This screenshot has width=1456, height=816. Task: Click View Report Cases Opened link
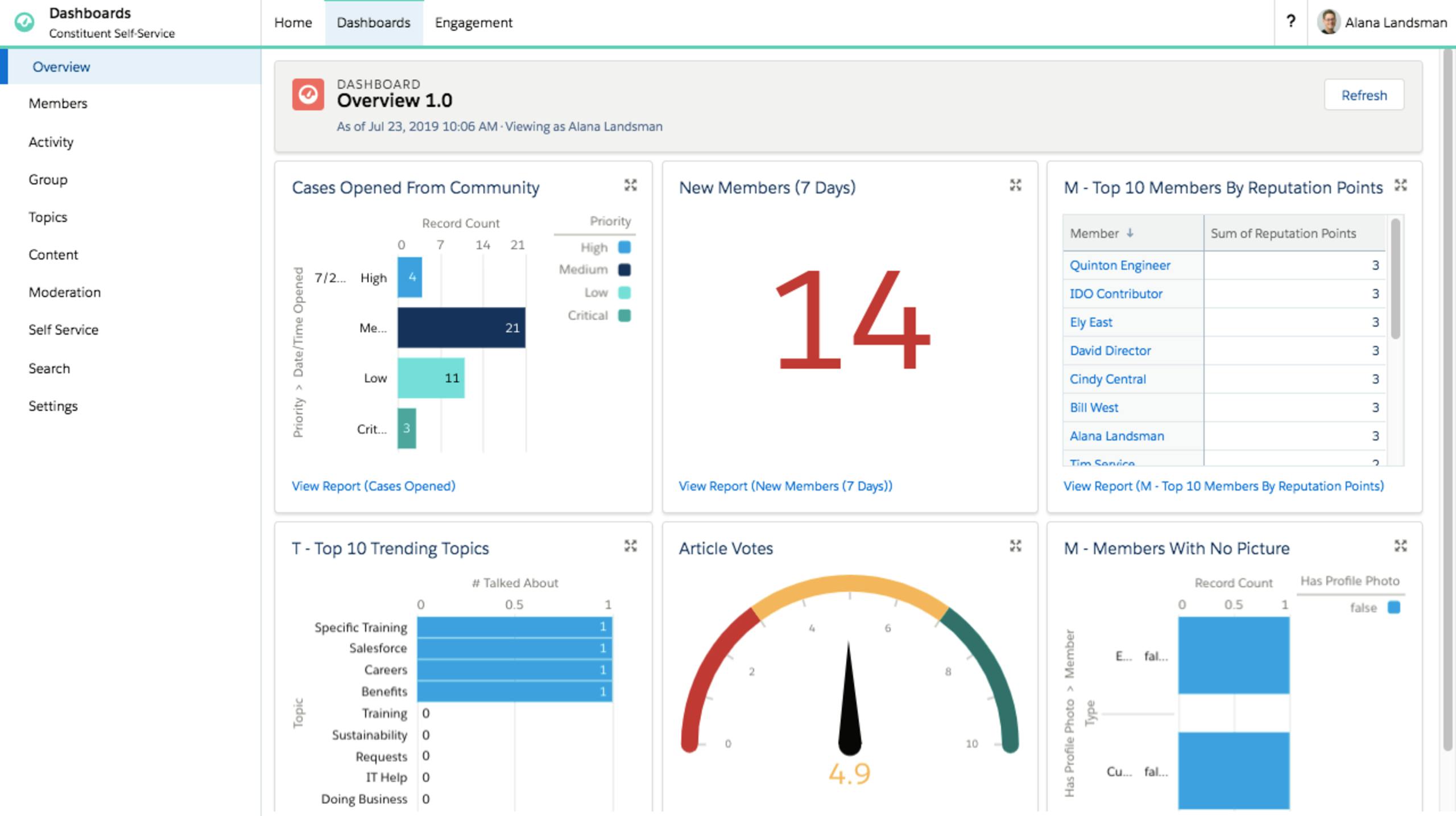click(372, 486)
